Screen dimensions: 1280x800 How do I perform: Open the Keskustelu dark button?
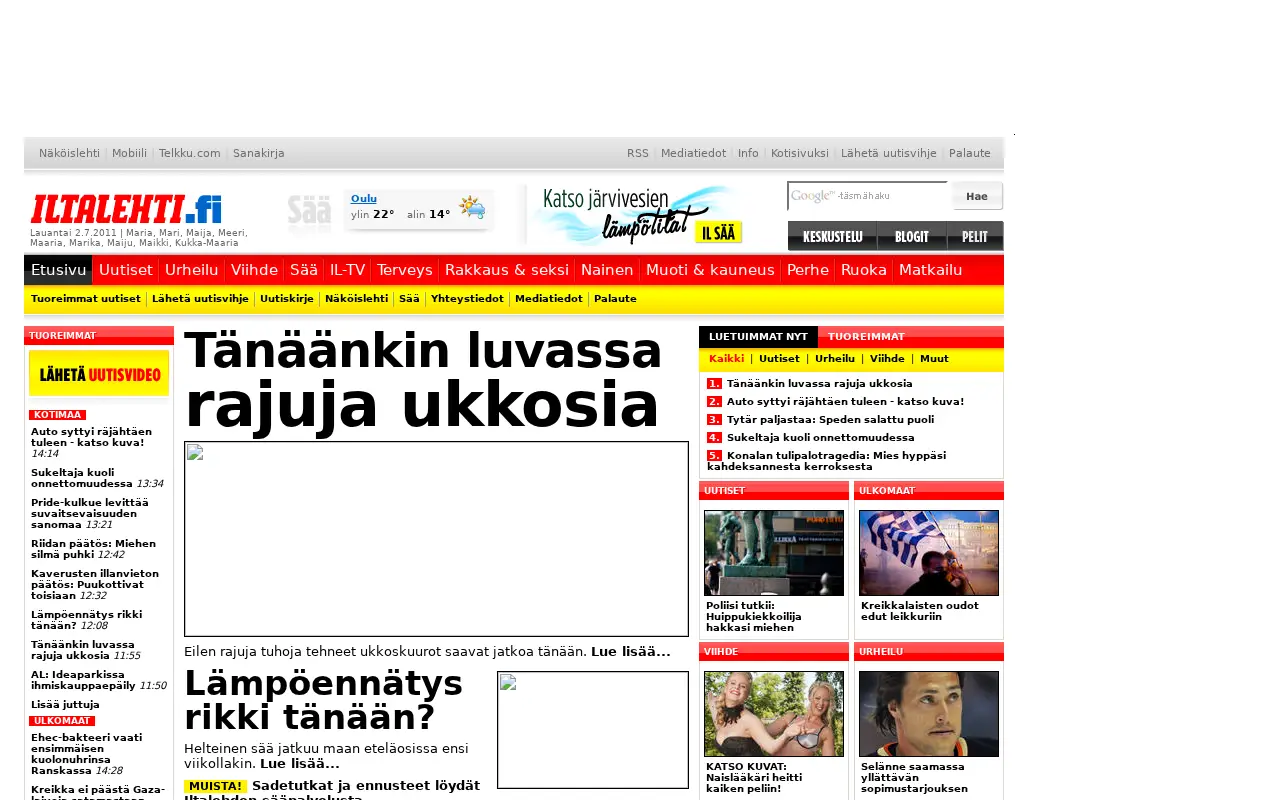tap(832, 236)
